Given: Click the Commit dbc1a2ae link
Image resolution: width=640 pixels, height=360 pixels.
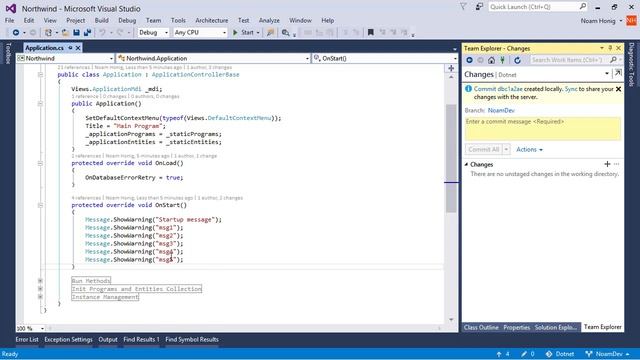Looking at the screenshot, I should pos(498,89).
